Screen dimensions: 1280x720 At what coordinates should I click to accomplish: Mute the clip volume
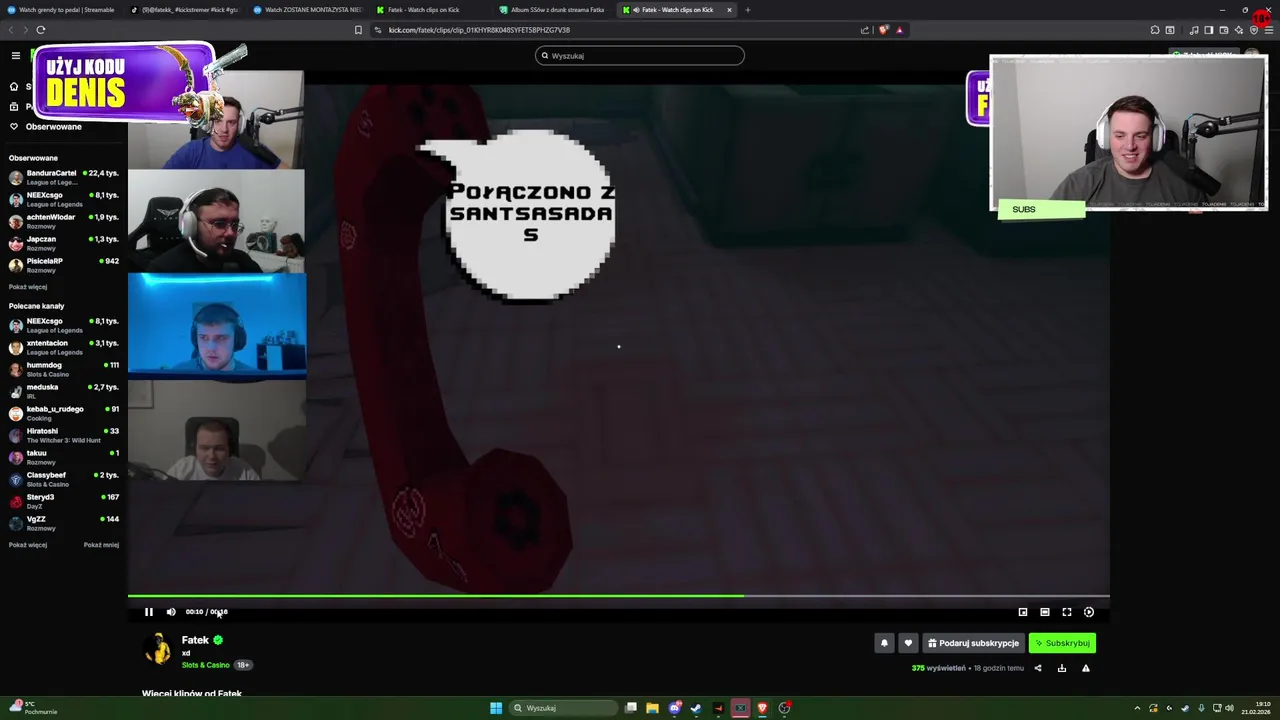point(171,612)
